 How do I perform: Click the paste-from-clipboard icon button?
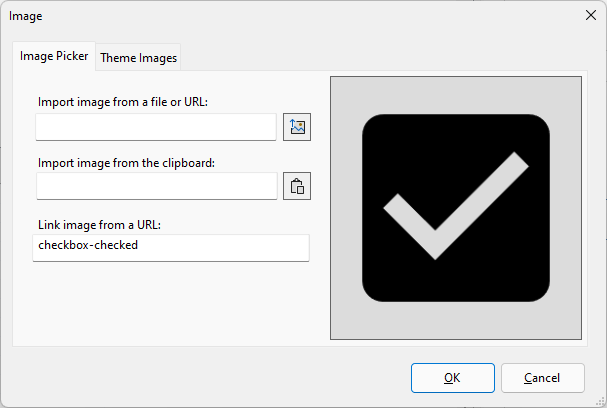[297, 186]
